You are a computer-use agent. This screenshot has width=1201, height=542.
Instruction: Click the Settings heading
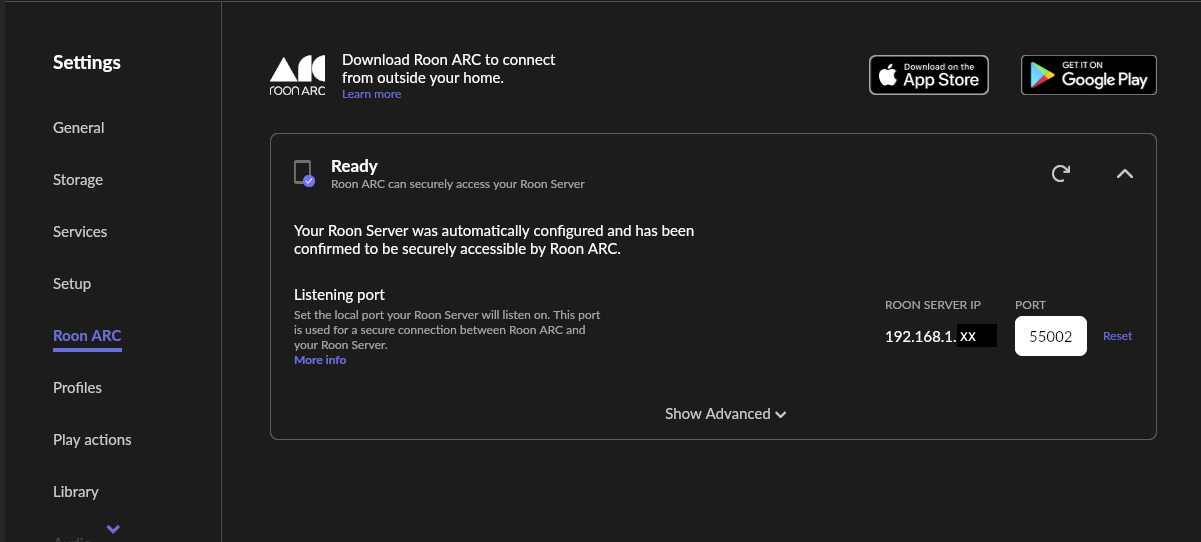[87, 63]
